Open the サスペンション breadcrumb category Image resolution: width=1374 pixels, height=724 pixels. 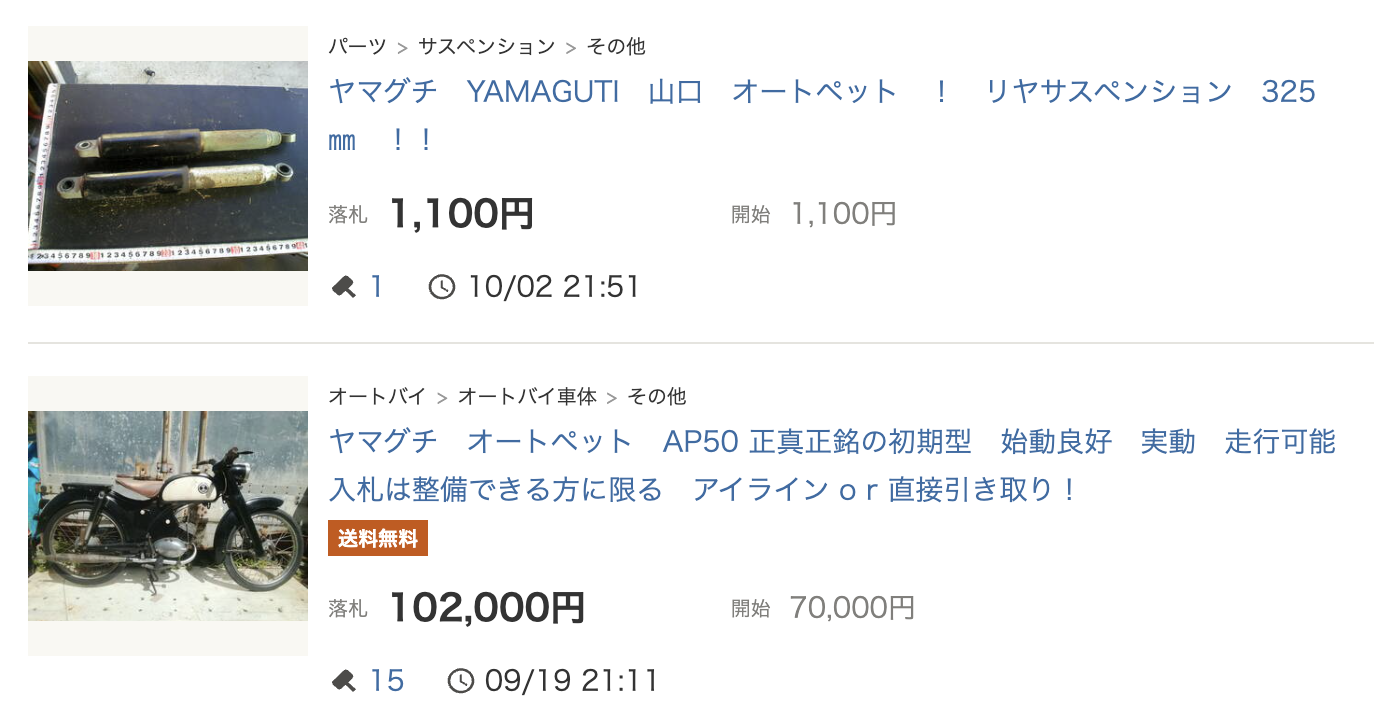point(486,47)
